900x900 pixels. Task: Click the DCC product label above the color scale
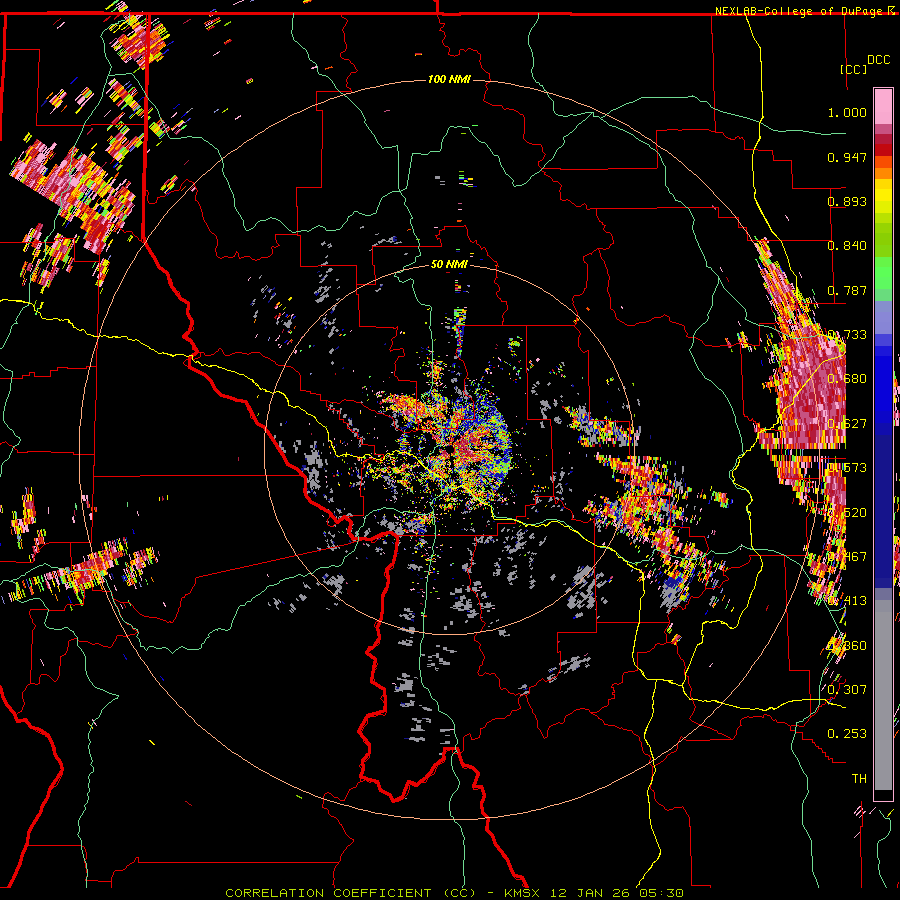tap(878, 60)
